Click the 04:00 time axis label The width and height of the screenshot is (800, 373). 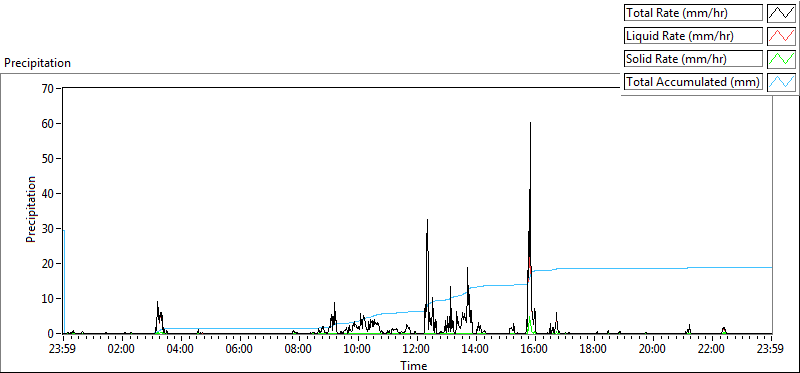181,350
